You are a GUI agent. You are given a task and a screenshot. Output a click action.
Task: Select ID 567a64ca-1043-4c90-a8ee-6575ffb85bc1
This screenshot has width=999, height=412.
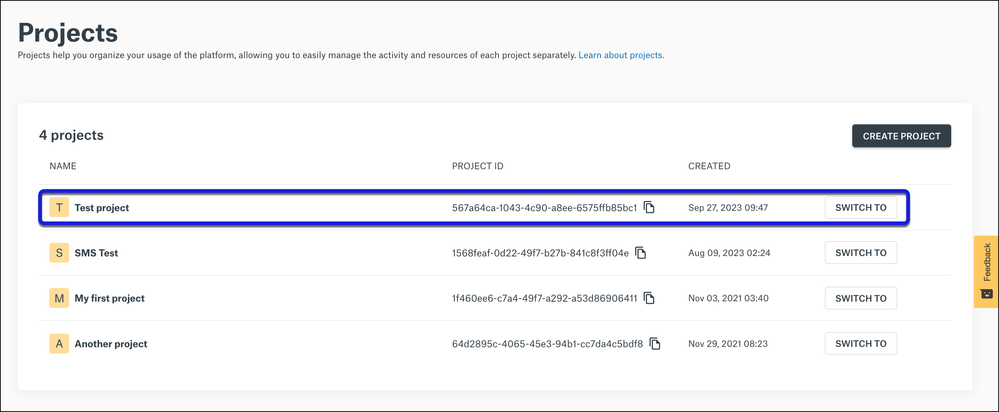[x=545, y=208]
